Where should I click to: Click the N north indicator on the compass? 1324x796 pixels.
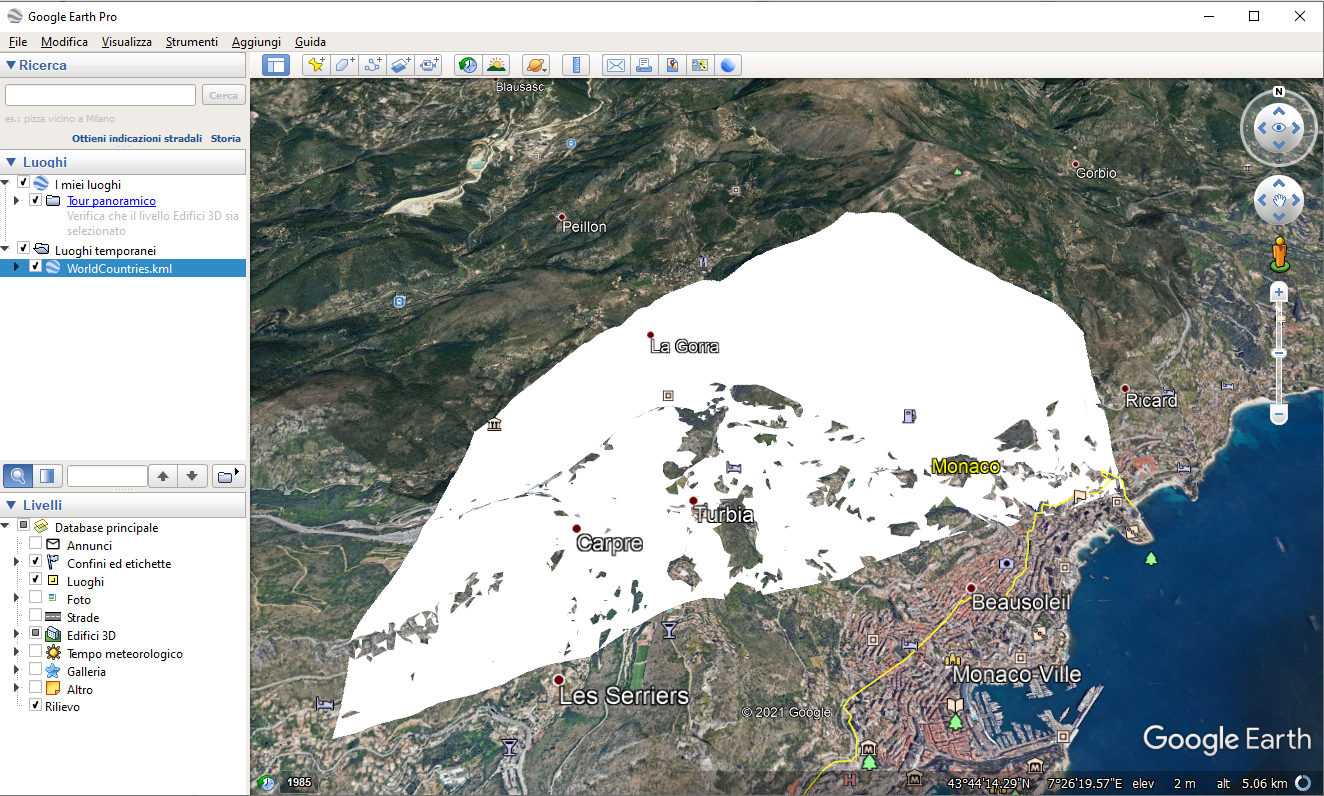pos(1279,92)
